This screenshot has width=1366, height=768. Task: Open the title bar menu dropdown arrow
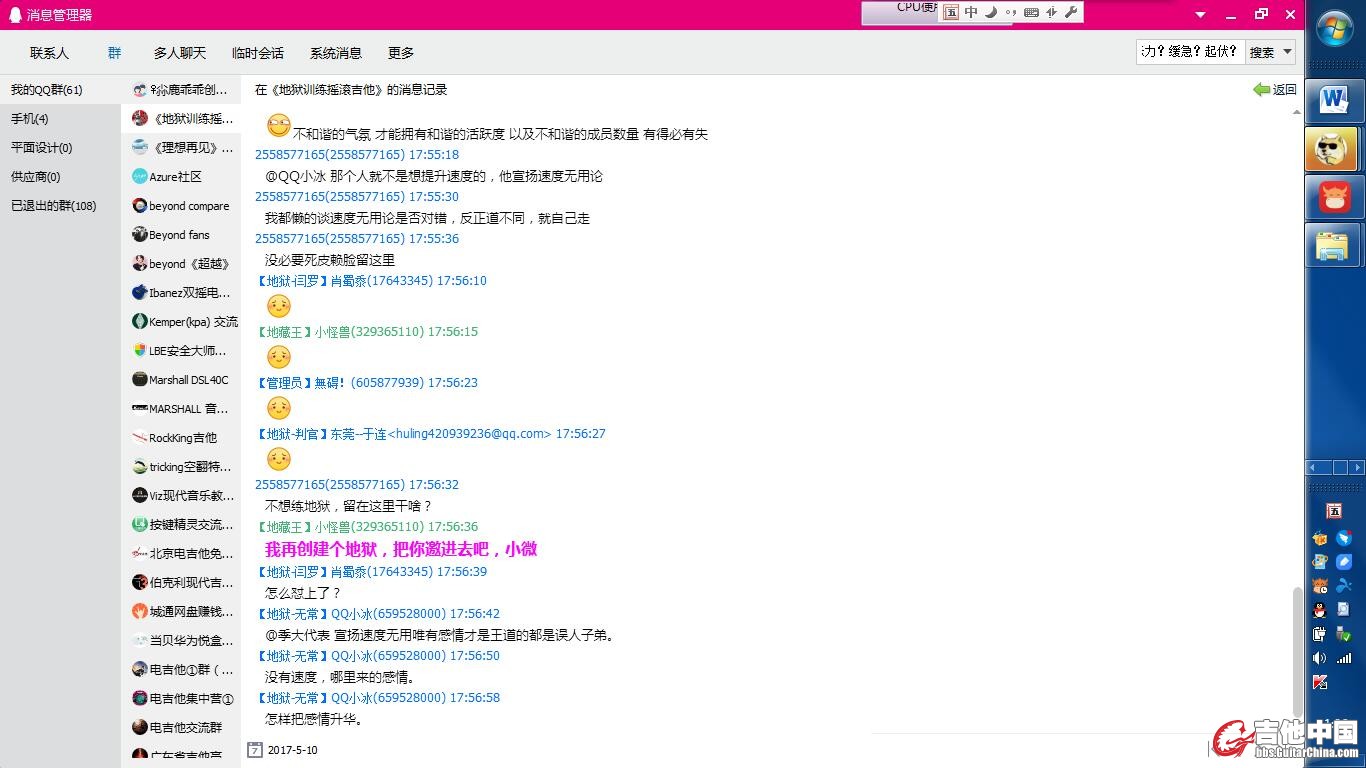pyautogui.click(x=1201, y=14)
